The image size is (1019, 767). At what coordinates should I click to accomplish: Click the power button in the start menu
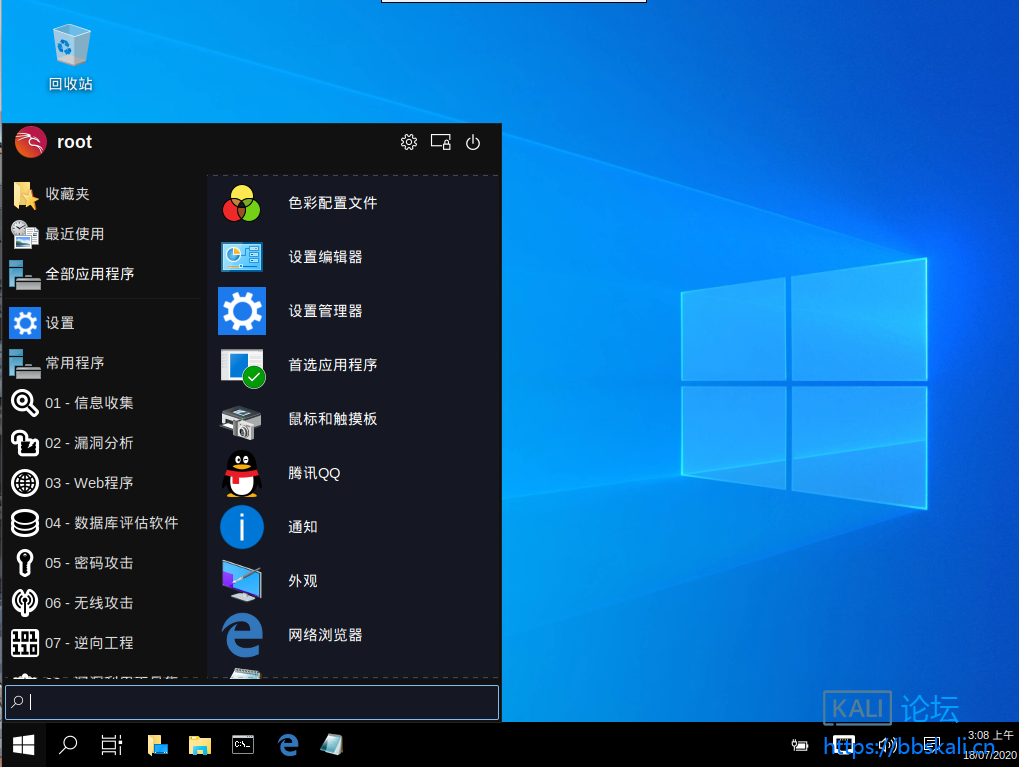[x=472, y=142]
